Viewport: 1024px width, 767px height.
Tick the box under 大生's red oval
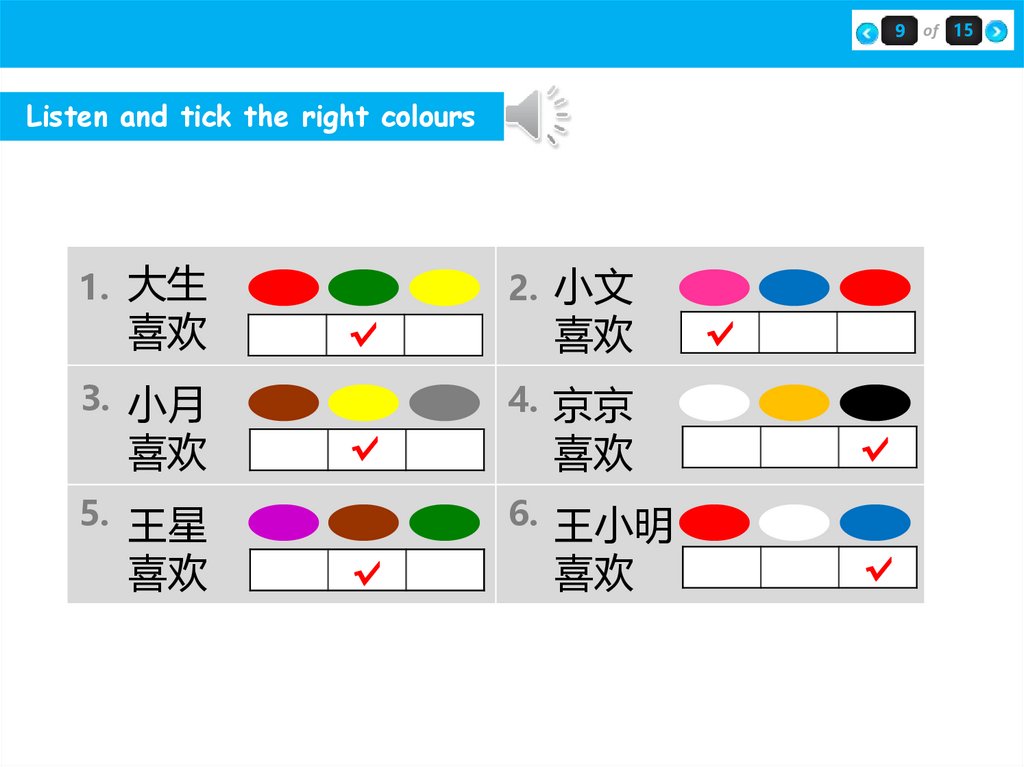[287, 335]
